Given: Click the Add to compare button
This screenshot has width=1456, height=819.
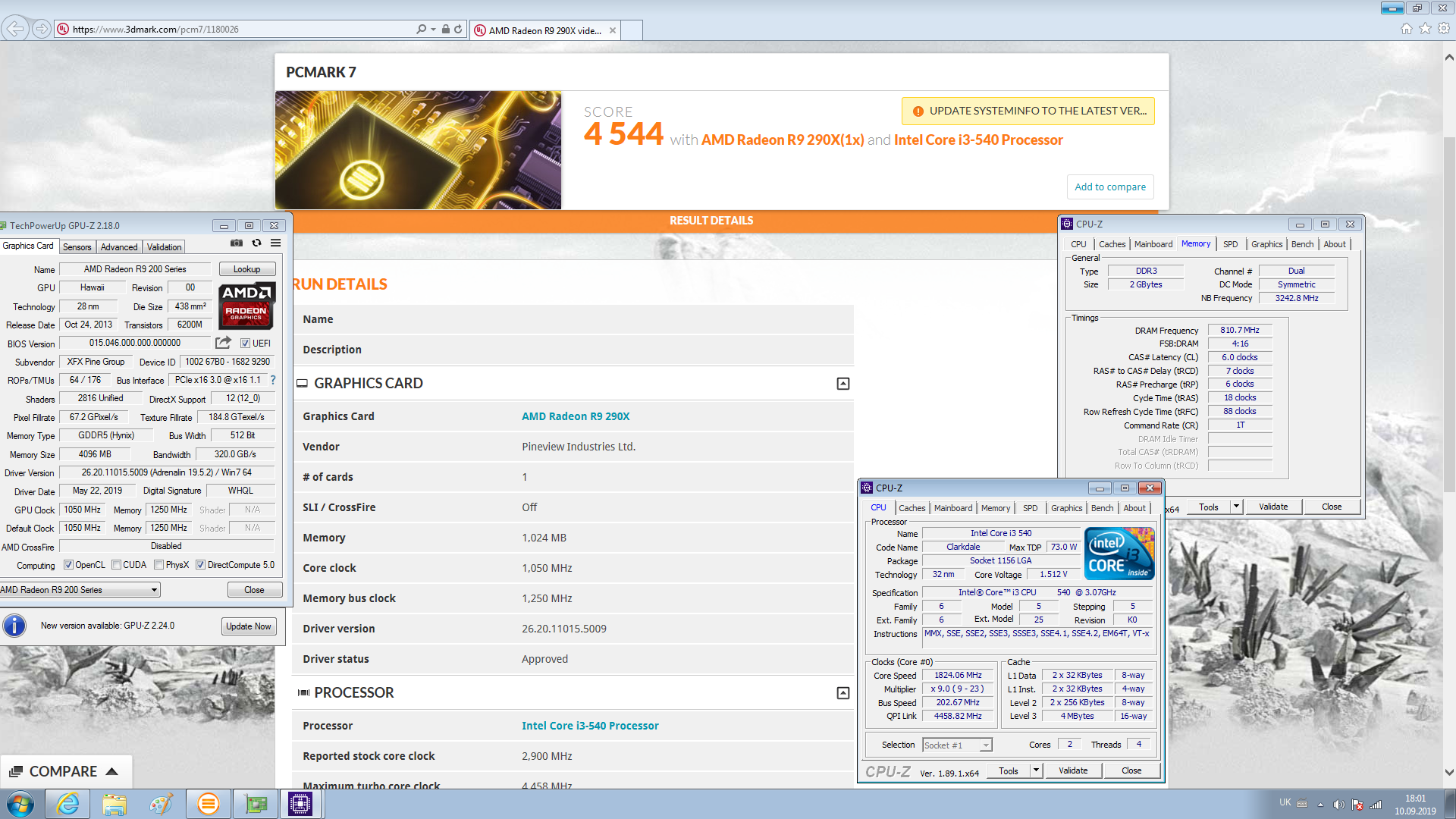Looking at the screenshot, I should tap(1110, 187).
